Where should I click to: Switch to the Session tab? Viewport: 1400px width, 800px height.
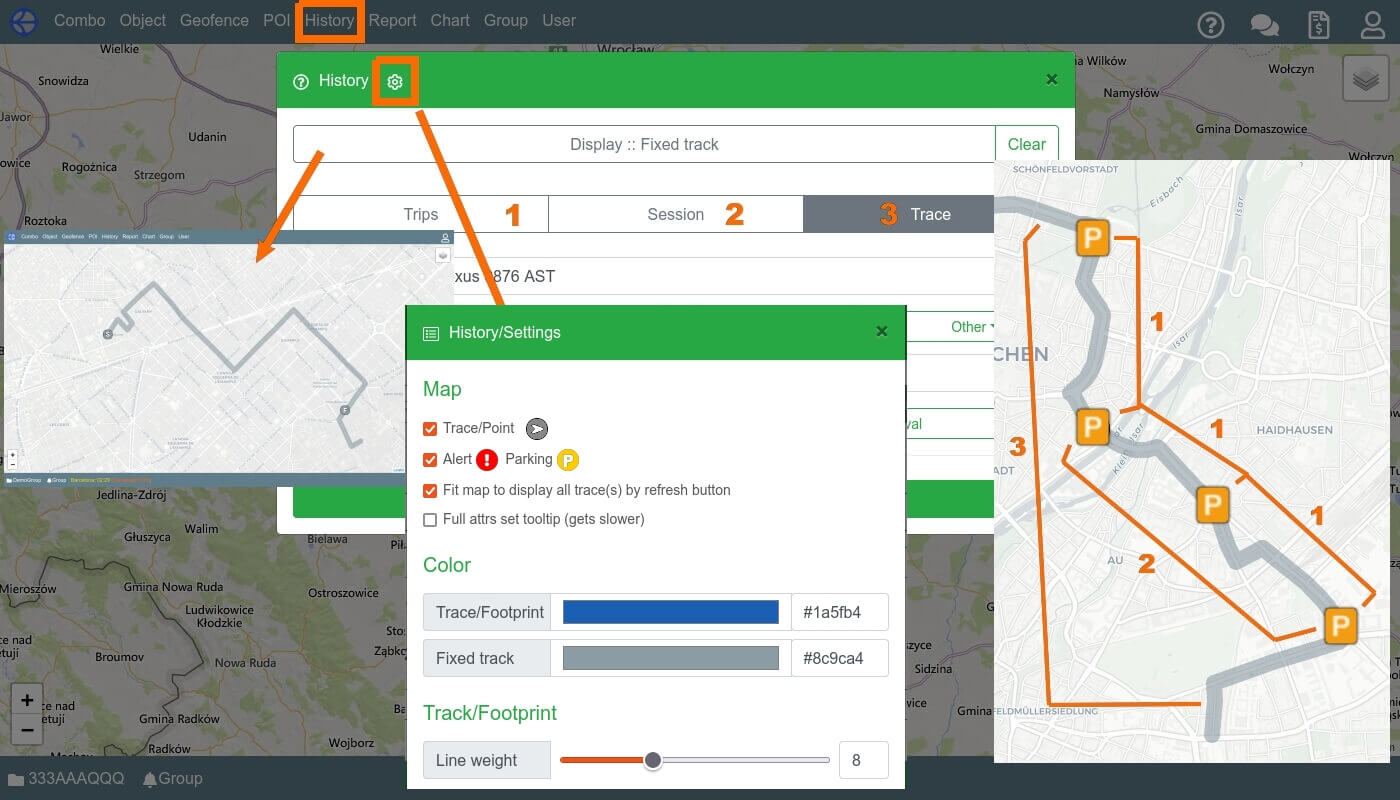[676, 214]
